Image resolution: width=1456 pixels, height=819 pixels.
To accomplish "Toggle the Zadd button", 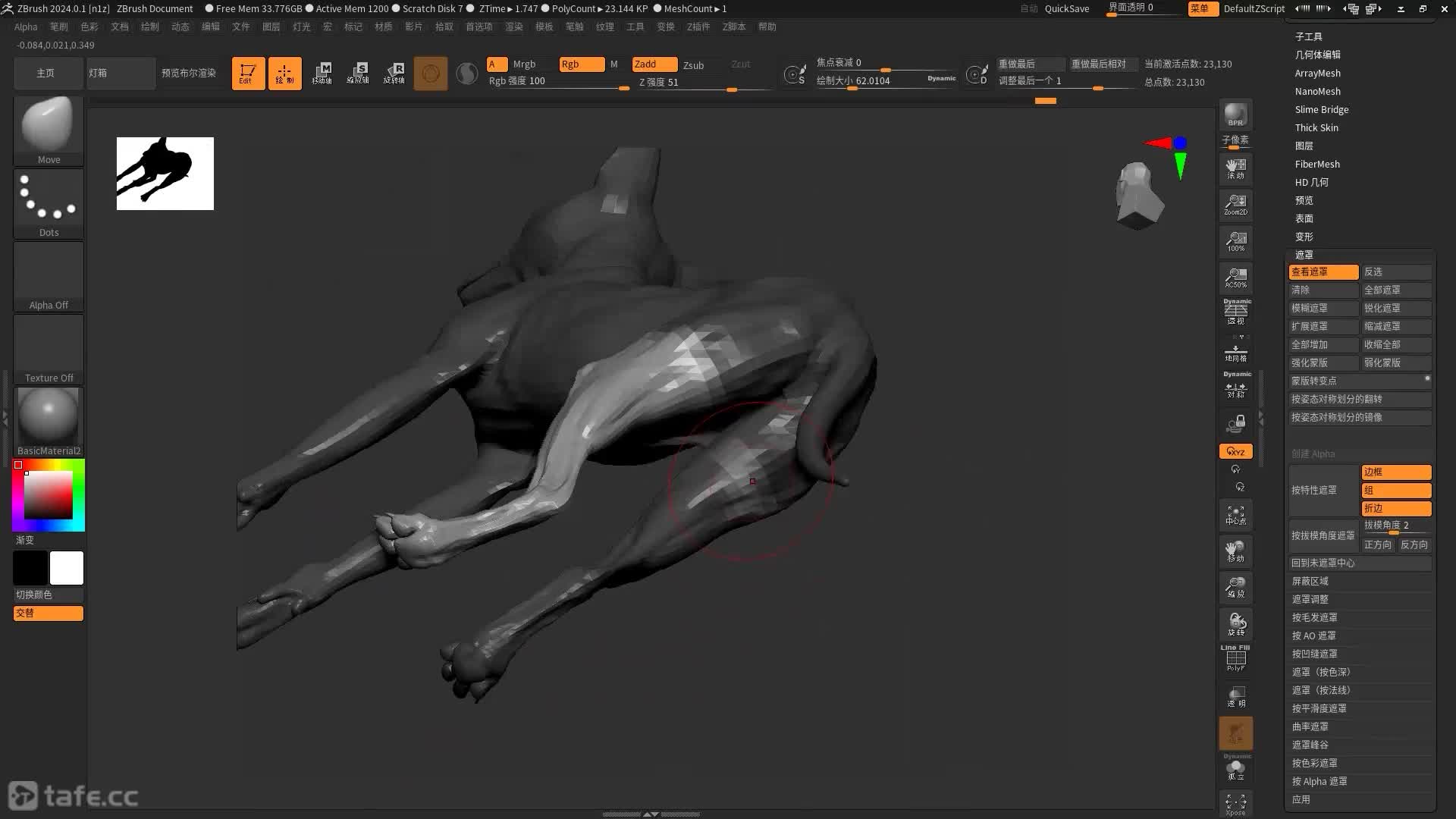I will [x=654, y=64].
